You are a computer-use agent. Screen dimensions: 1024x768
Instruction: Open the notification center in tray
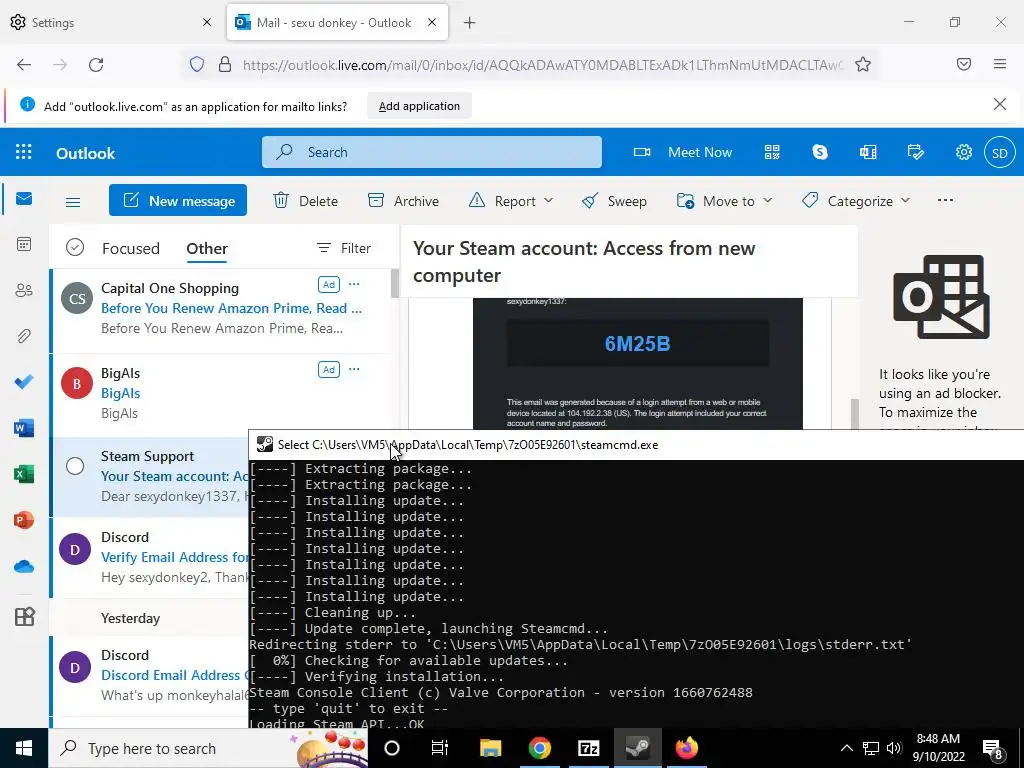pos(993,748)
